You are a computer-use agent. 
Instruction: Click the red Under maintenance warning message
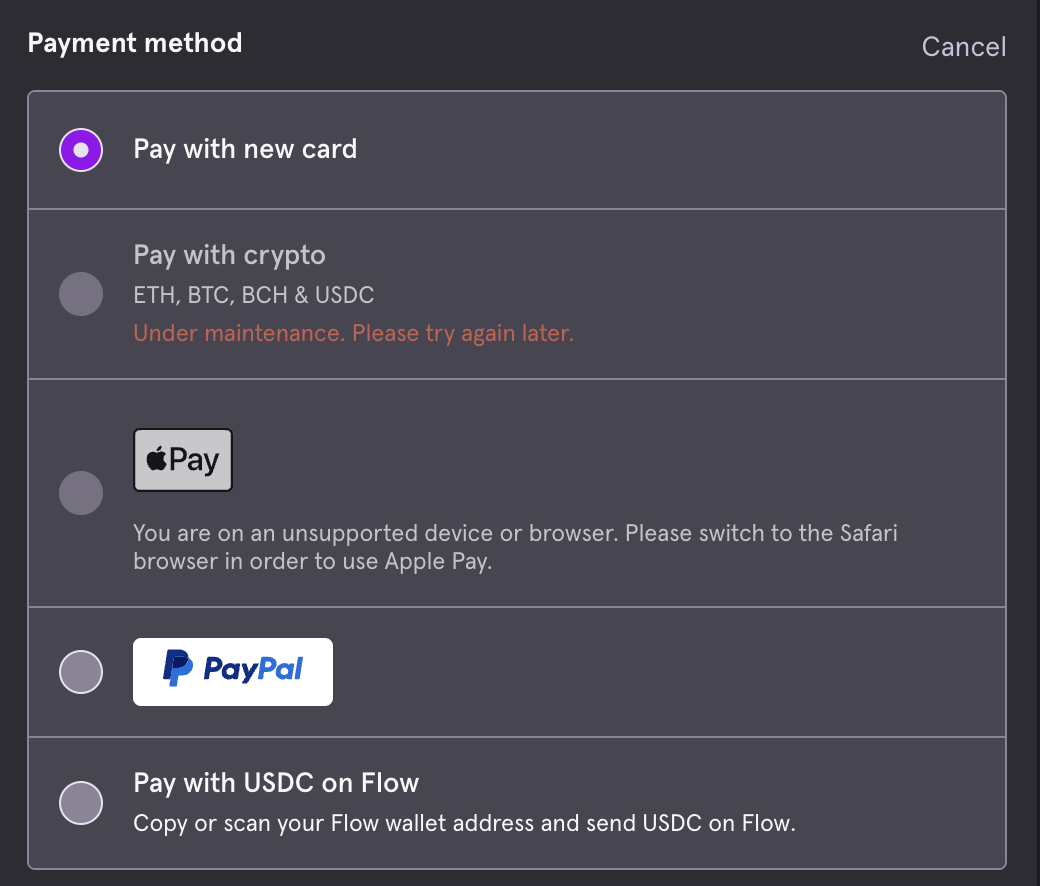[x=354, y=333]
